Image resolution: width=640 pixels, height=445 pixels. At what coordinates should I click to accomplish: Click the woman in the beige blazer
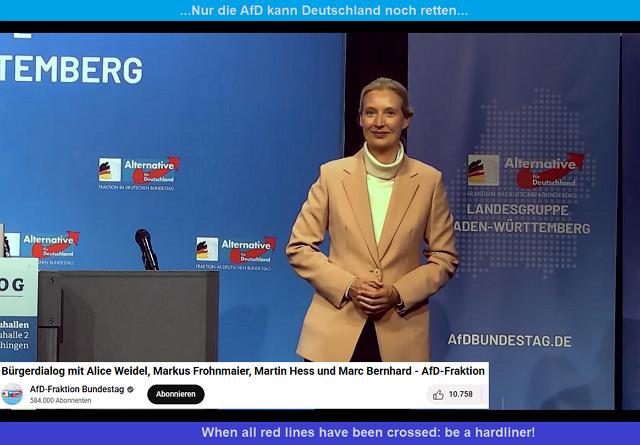371,240
